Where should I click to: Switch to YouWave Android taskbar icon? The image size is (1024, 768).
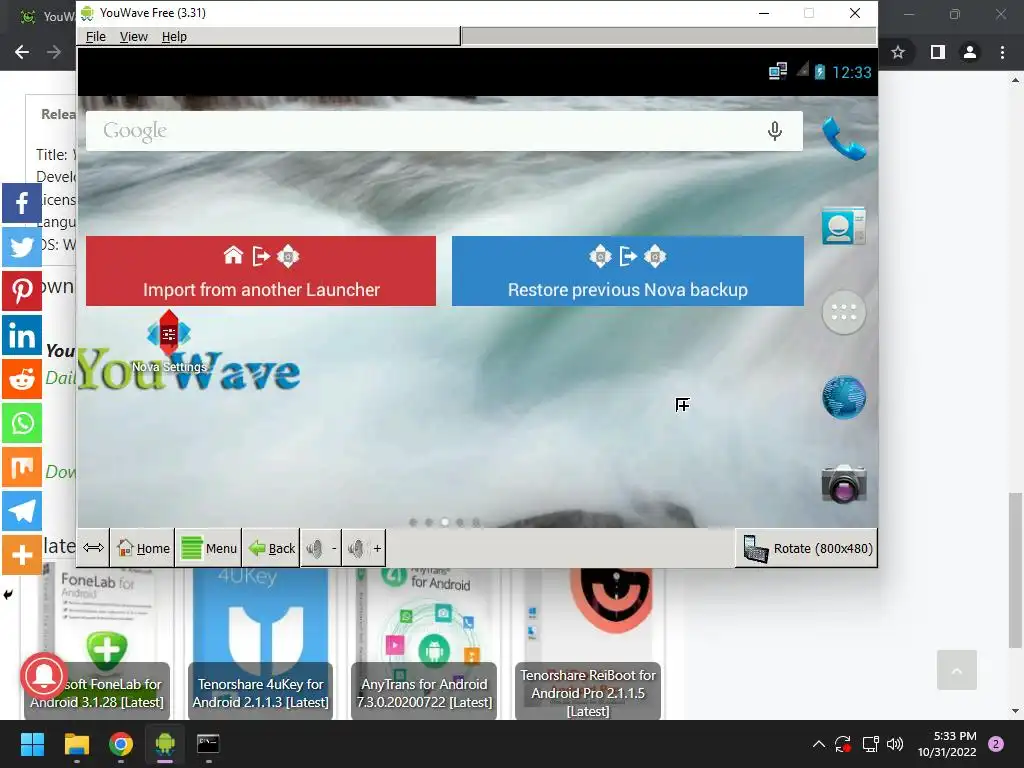coord(165,744)
